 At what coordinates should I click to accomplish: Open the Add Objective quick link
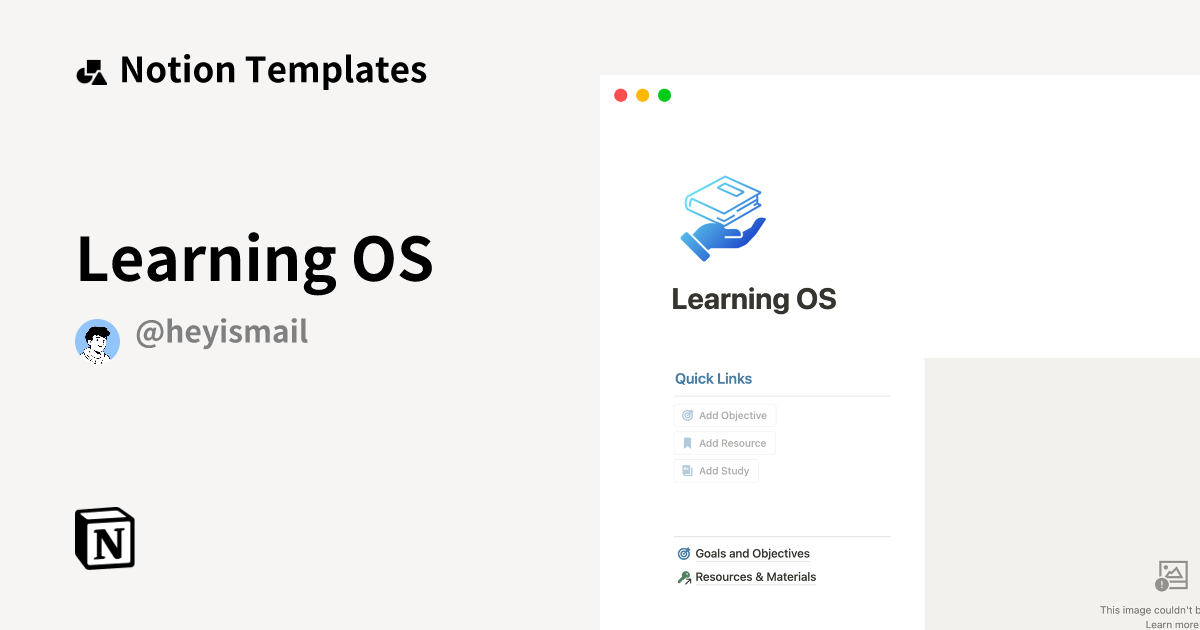pyautogui.click(x=724, y=414)
